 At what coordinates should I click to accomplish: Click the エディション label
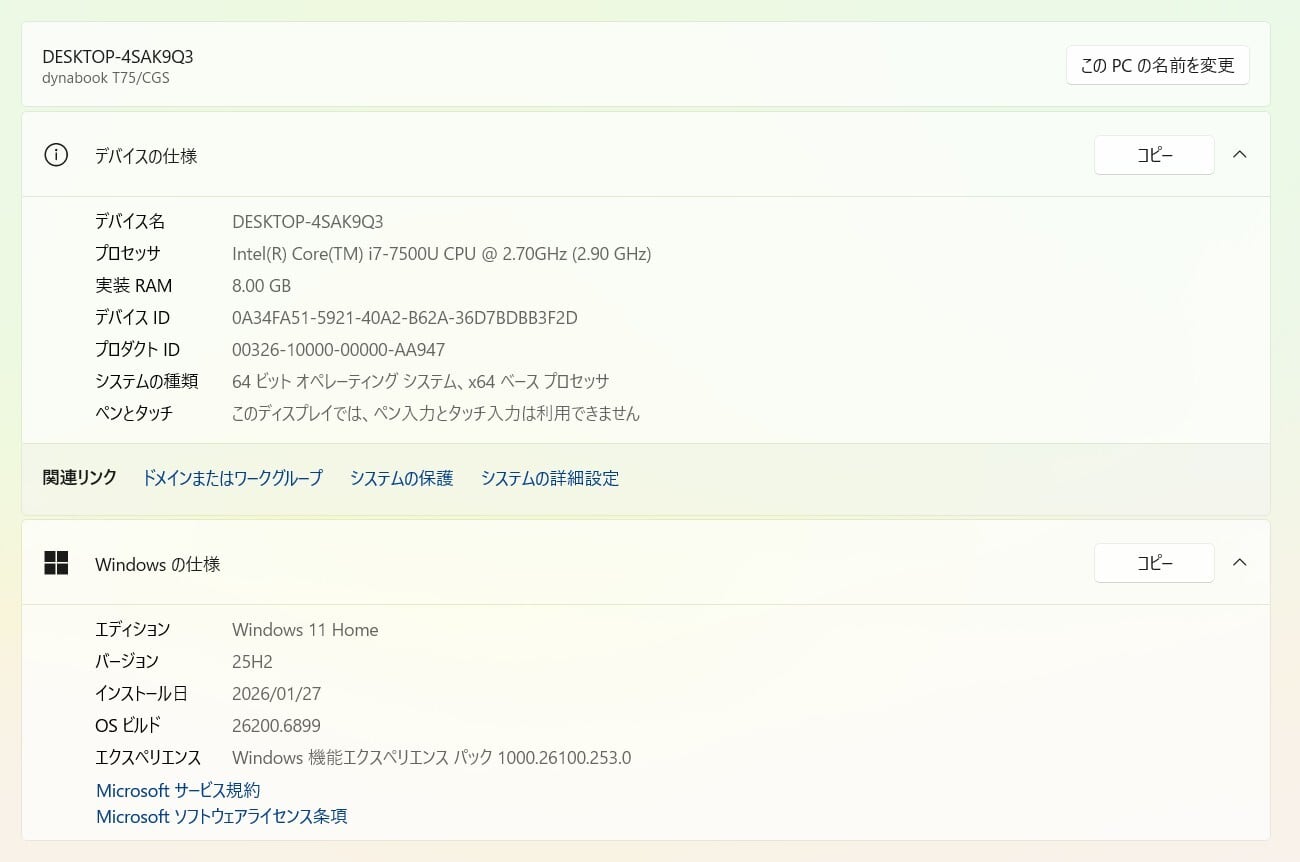click(x=133, y=629)
